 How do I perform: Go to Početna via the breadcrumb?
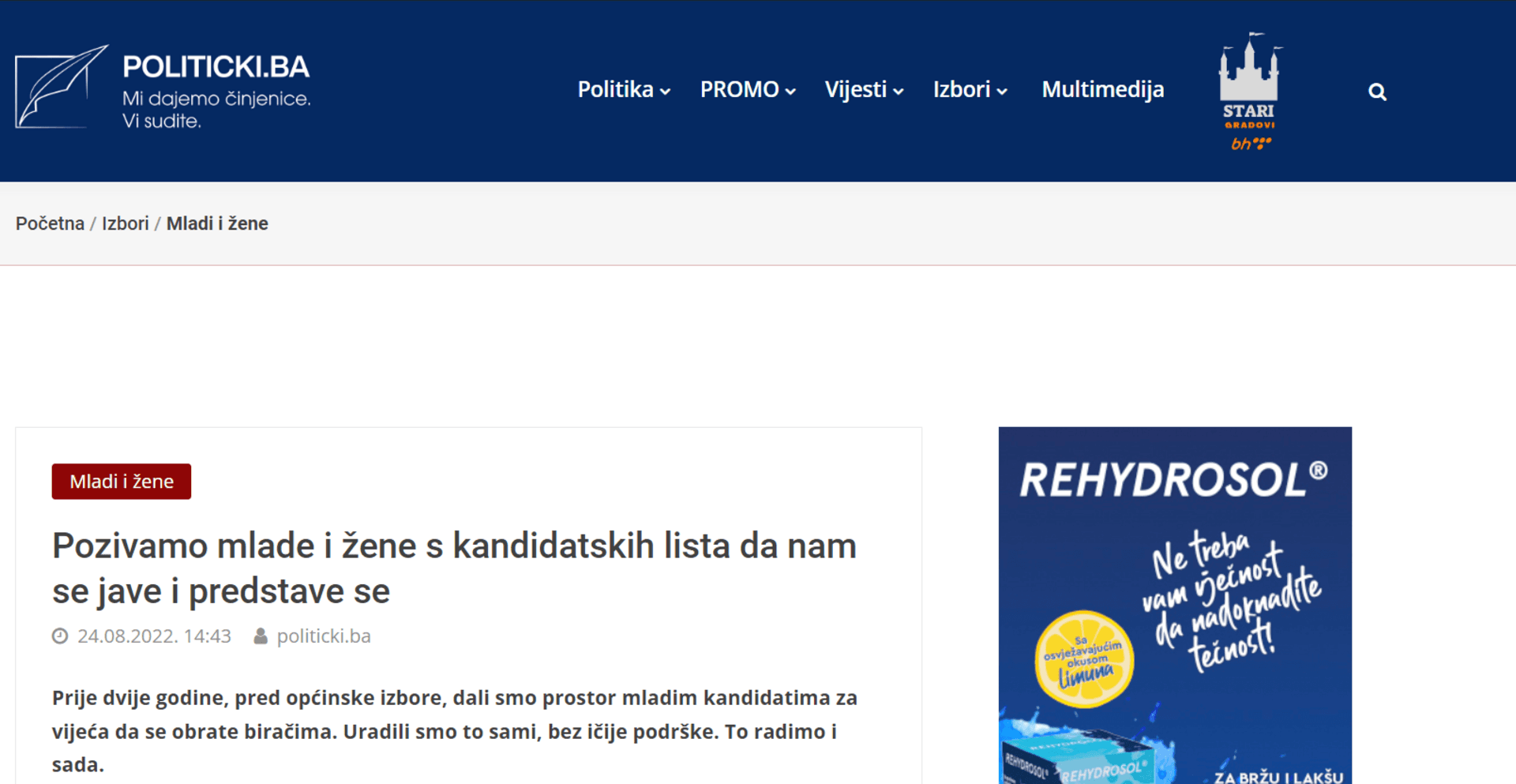coord(50,223)
